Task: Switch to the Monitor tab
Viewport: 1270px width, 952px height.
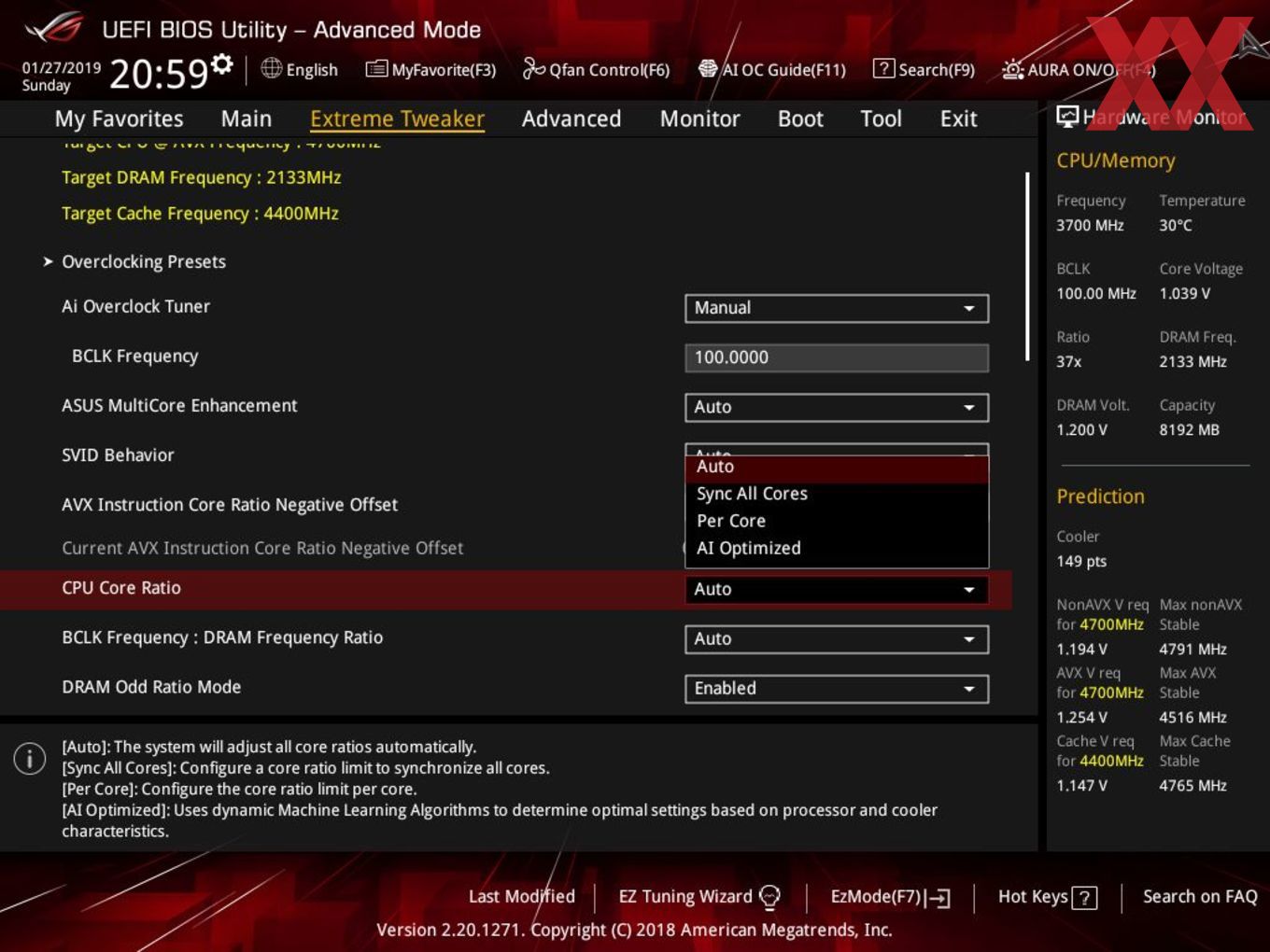Action: point(700,119)
